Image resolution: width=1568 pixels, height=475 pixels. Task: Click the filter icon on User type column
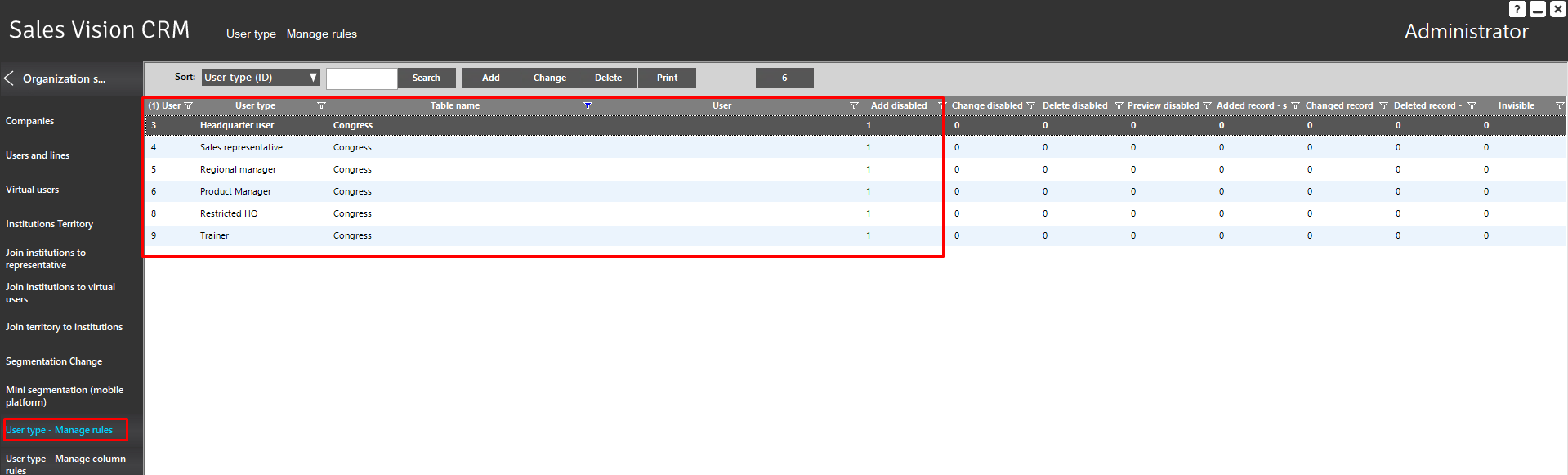(321, 106)
